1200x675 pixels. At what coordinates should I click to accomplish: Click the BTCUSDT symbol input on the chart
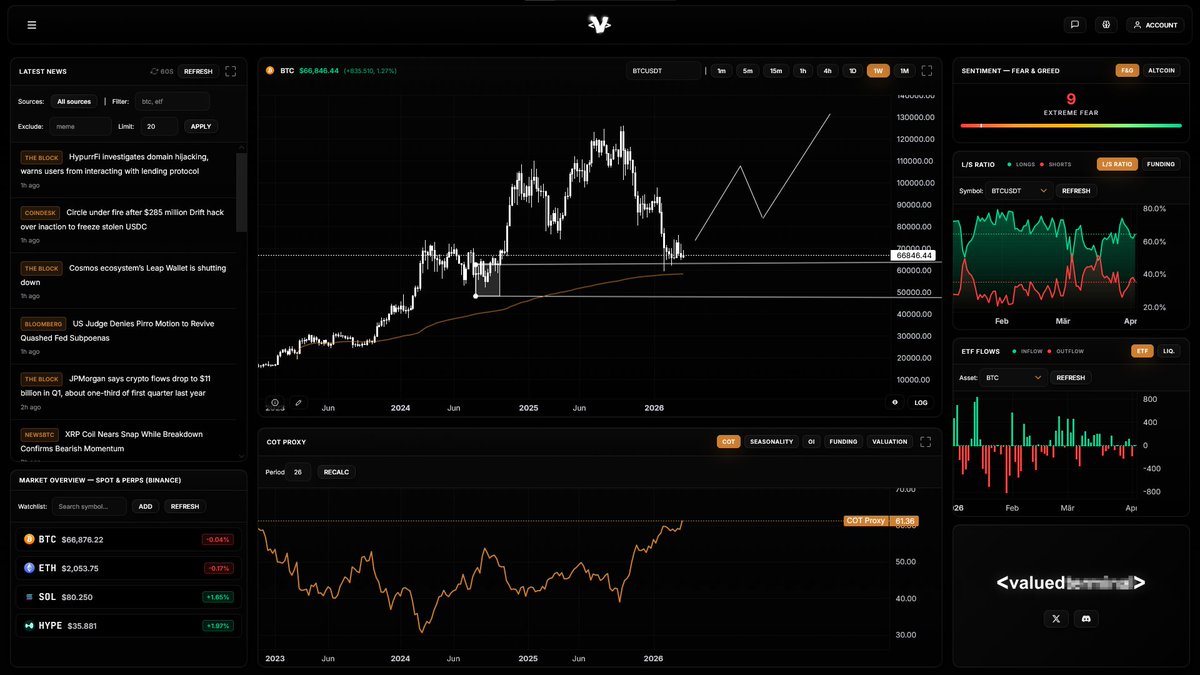662,71
